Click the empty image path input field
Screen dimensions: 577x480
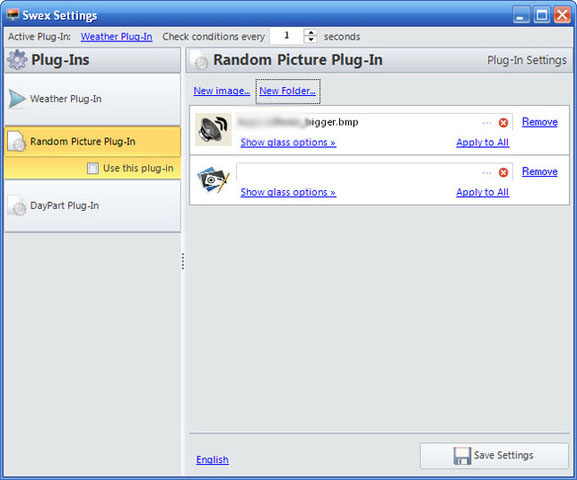point(357,172)
